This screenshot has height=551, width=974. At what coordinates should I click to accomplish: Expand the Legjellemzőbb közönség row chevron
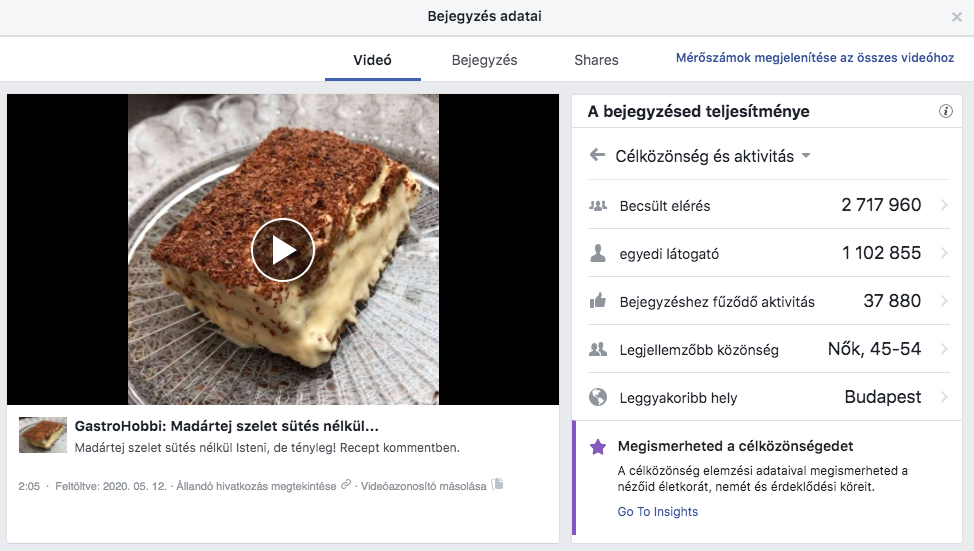pyautogui.click(x=944, y=349)
